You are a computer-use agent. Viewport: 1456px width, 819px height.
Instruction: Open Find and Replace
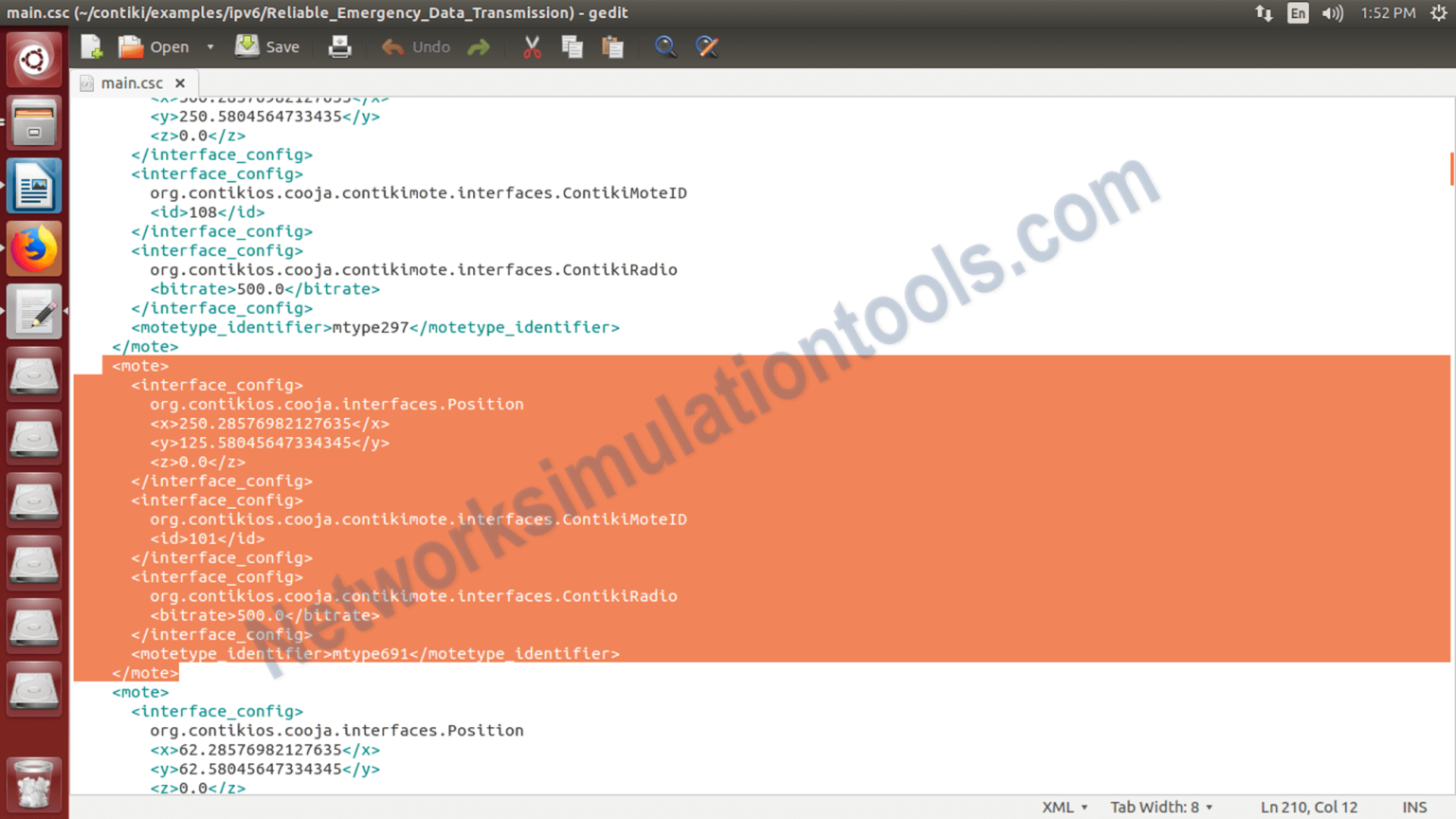(x=707, y=45)
